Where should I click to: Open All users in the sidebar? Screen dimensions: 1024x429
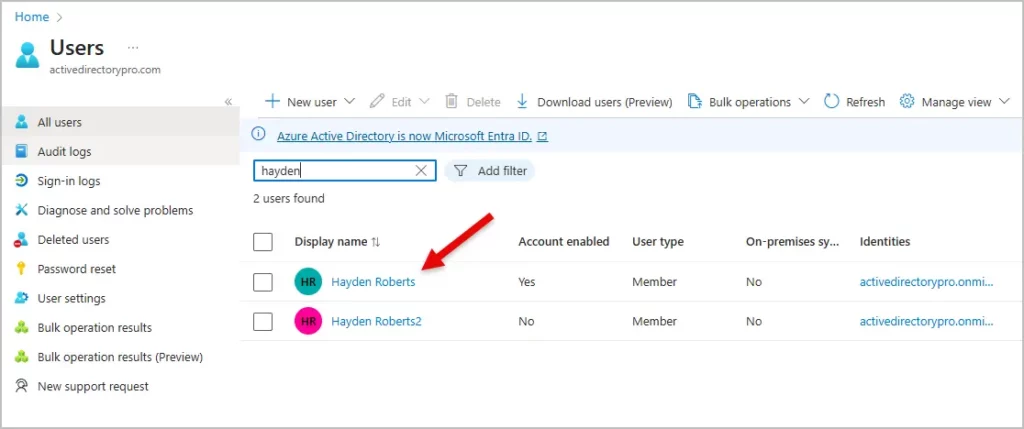point(121,122)
